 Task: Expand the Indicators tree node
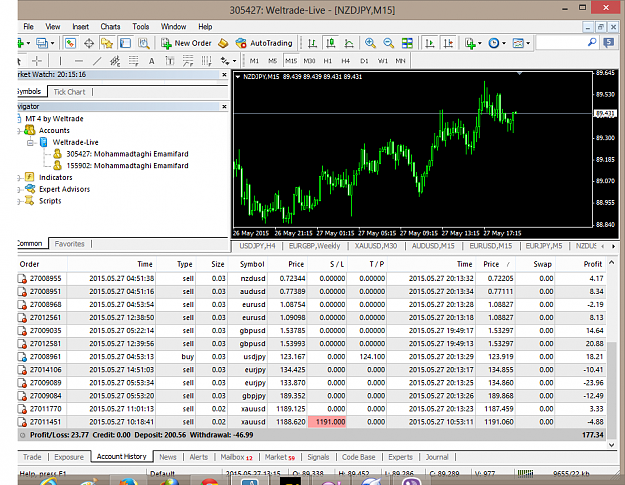(19, 178)
